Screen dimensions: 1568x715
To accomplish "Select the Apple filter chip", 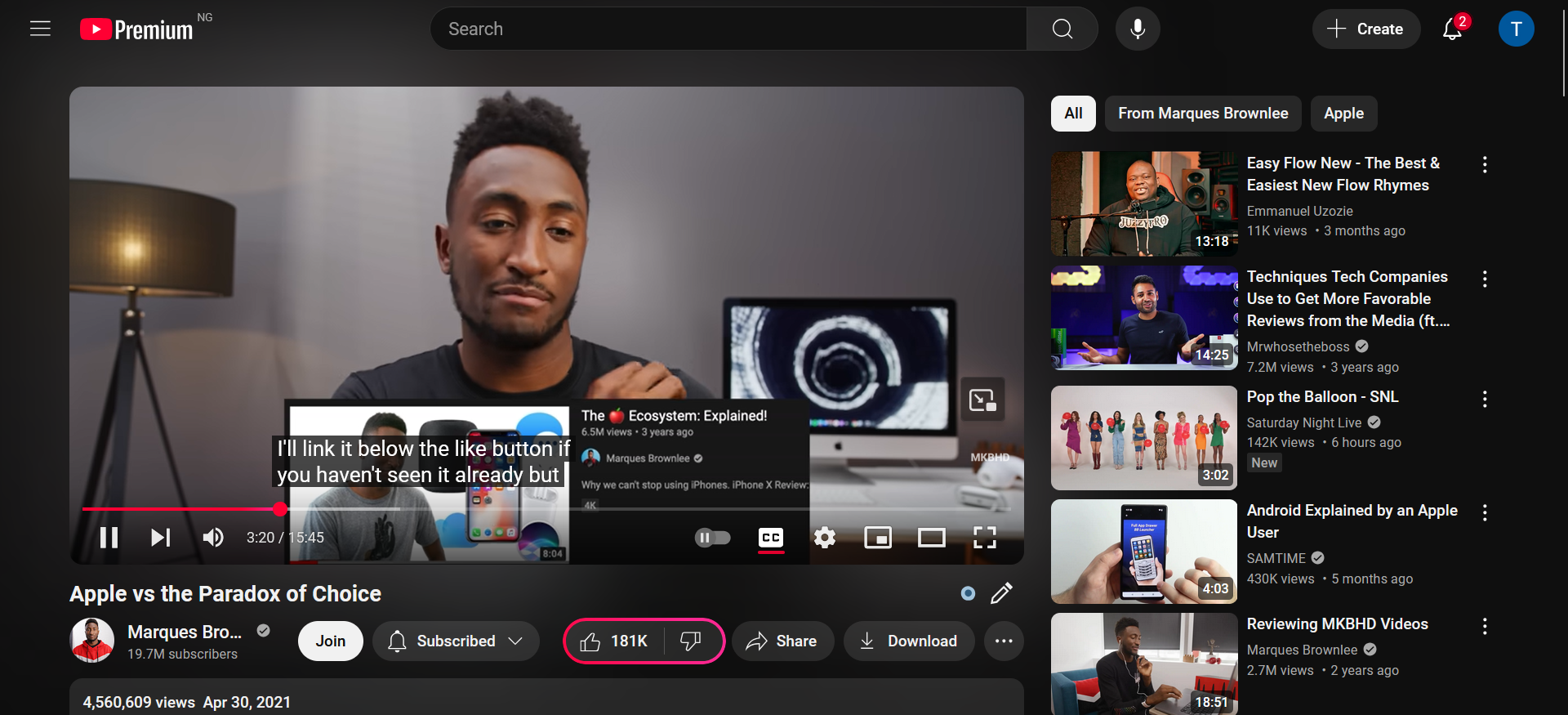I will [x=1343, y=114].
